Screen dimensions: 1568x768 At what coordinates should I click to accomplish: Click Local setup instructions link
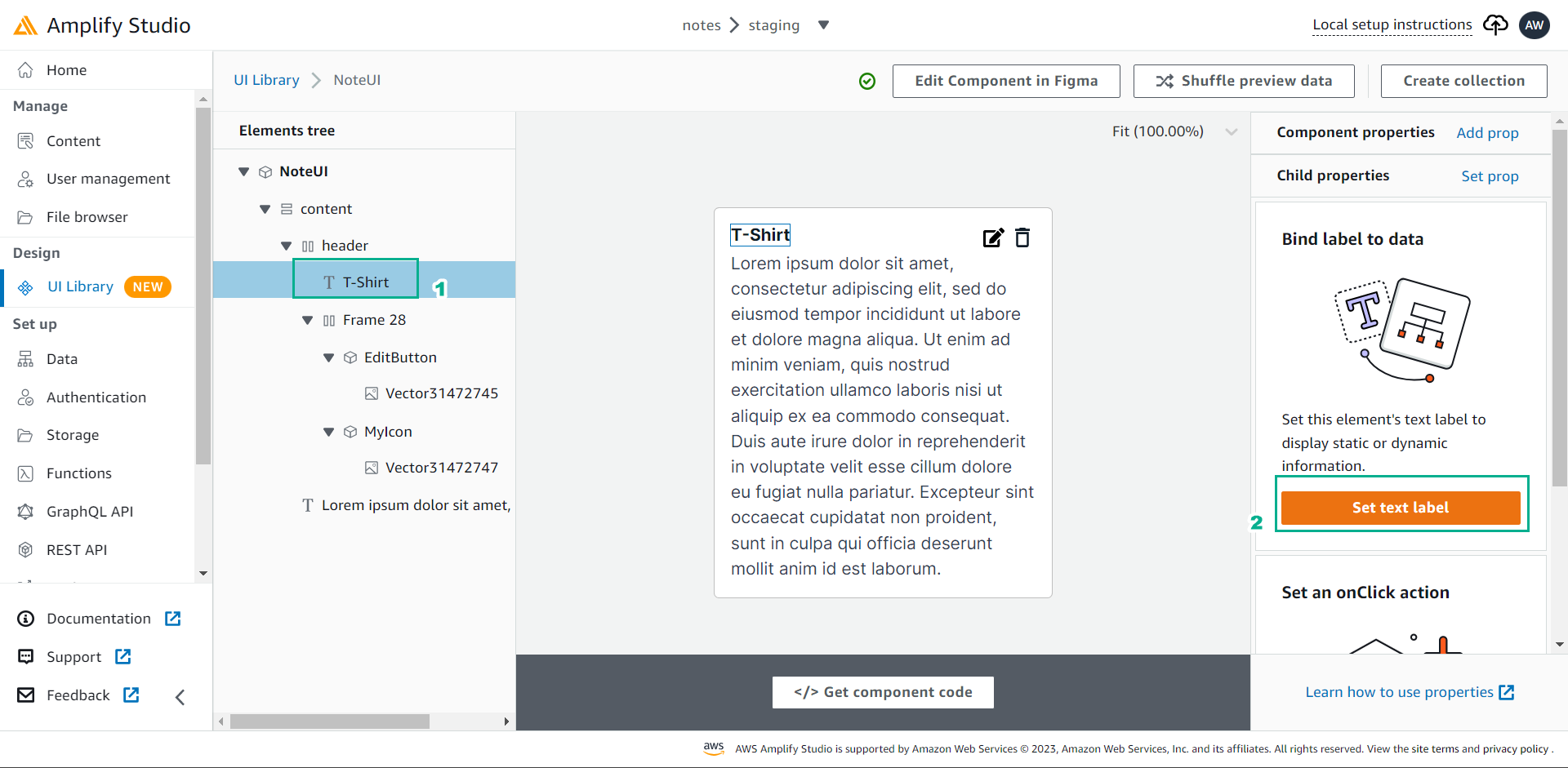[1392, 24]
